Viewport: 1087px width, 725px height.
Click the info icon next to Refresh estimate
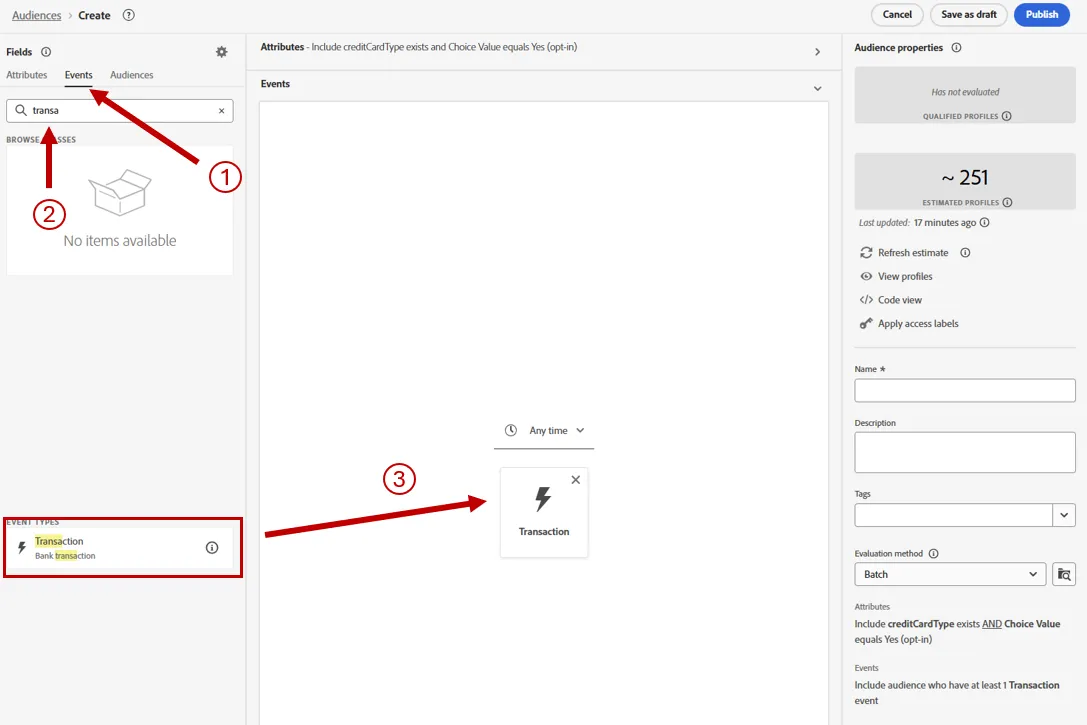[965, 253]
